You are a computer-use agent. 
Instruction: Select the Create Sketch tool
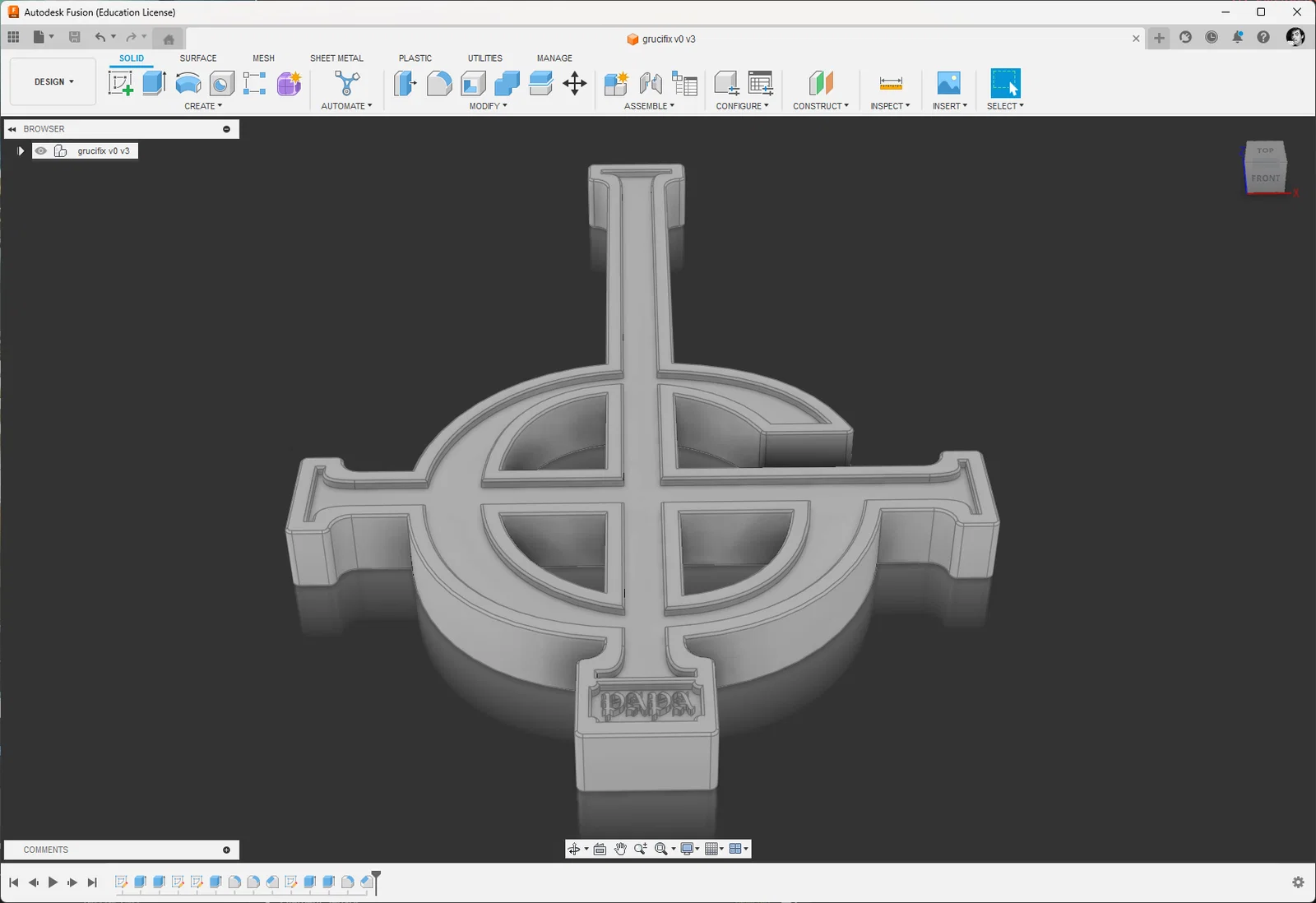(120, 83)
